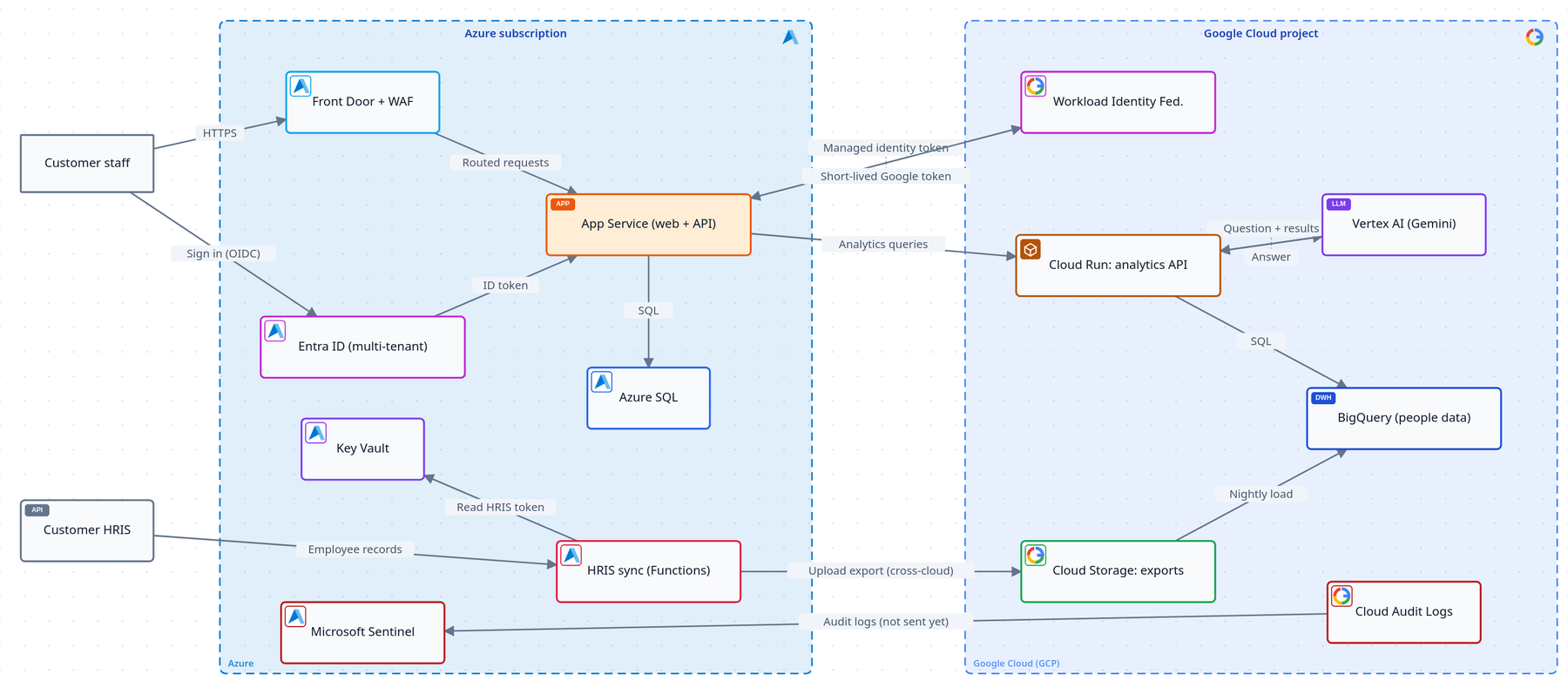Image resolution: width=1568 pixels, height=694 pixels.
Task: Click the Azure icon on HRIS sync node
Action: [x=571, y=555]
